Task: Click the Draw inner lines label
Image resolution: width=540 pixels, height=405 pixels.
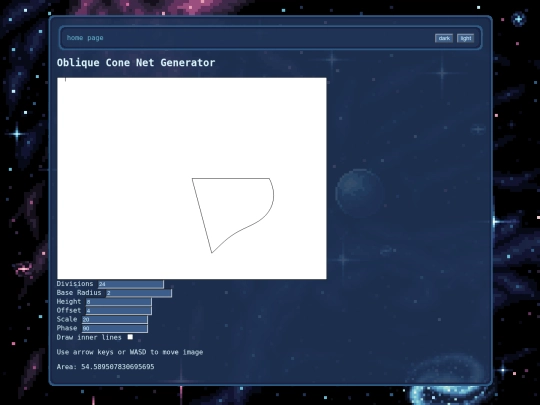Action: coord(89,337)
